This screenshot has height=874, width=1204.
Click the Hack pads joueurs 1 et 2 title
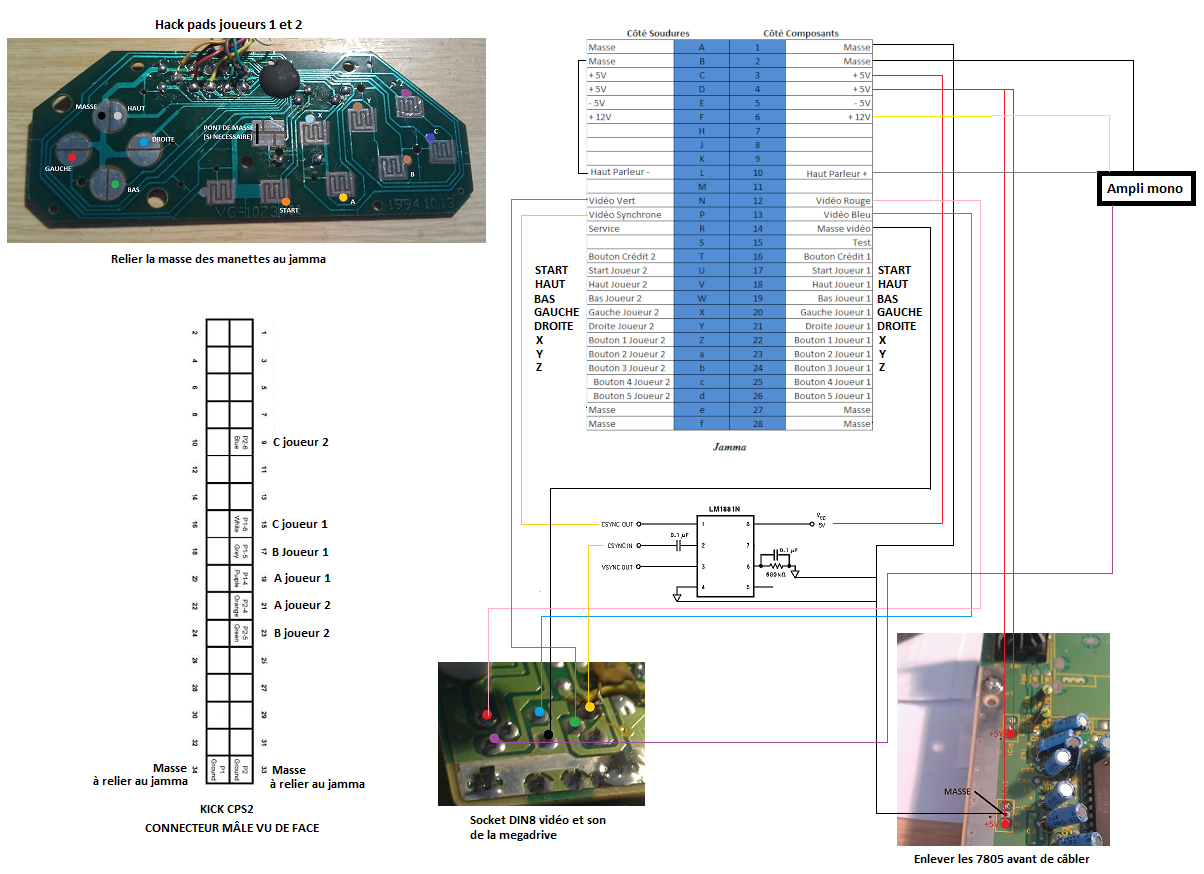point(229,23)
